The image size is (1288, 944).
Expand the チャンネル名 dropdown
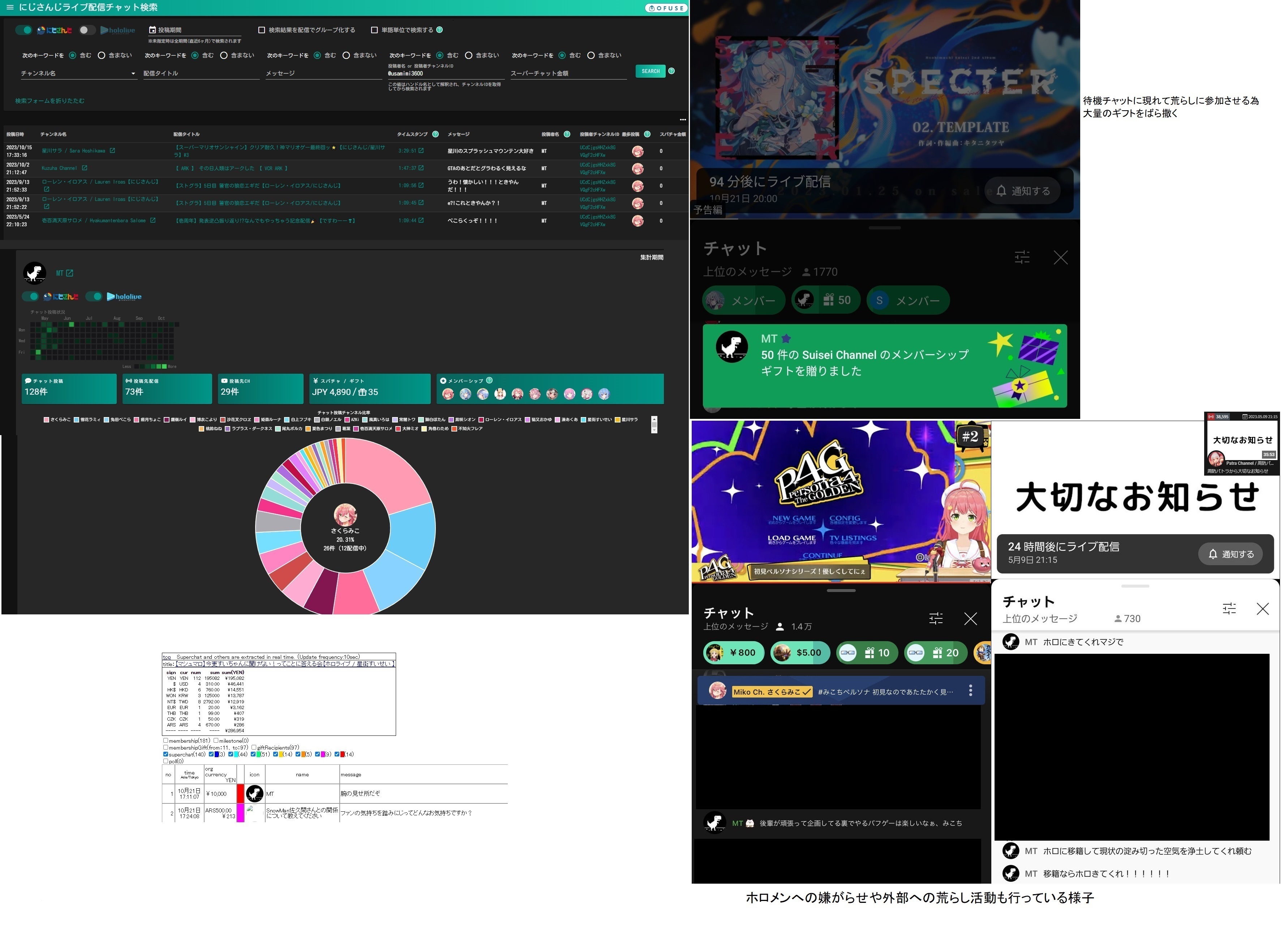click(133, 74)
